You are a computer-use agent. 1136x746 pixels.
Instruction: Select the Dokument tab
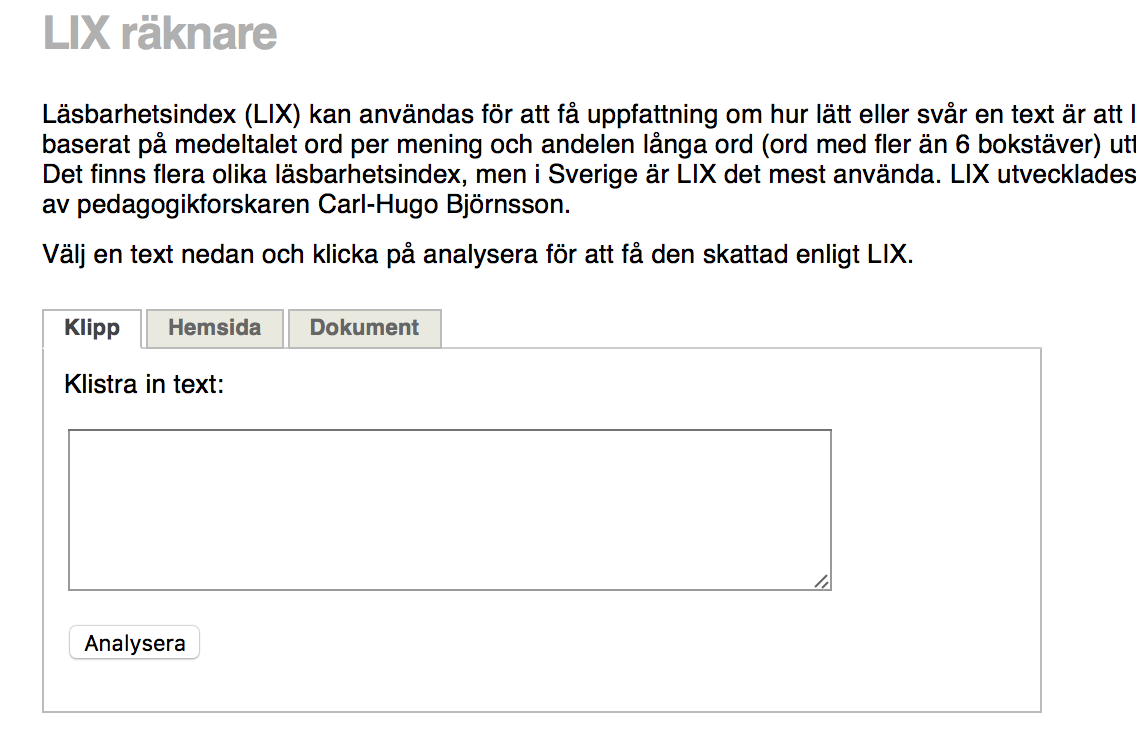tap(364, 328)
